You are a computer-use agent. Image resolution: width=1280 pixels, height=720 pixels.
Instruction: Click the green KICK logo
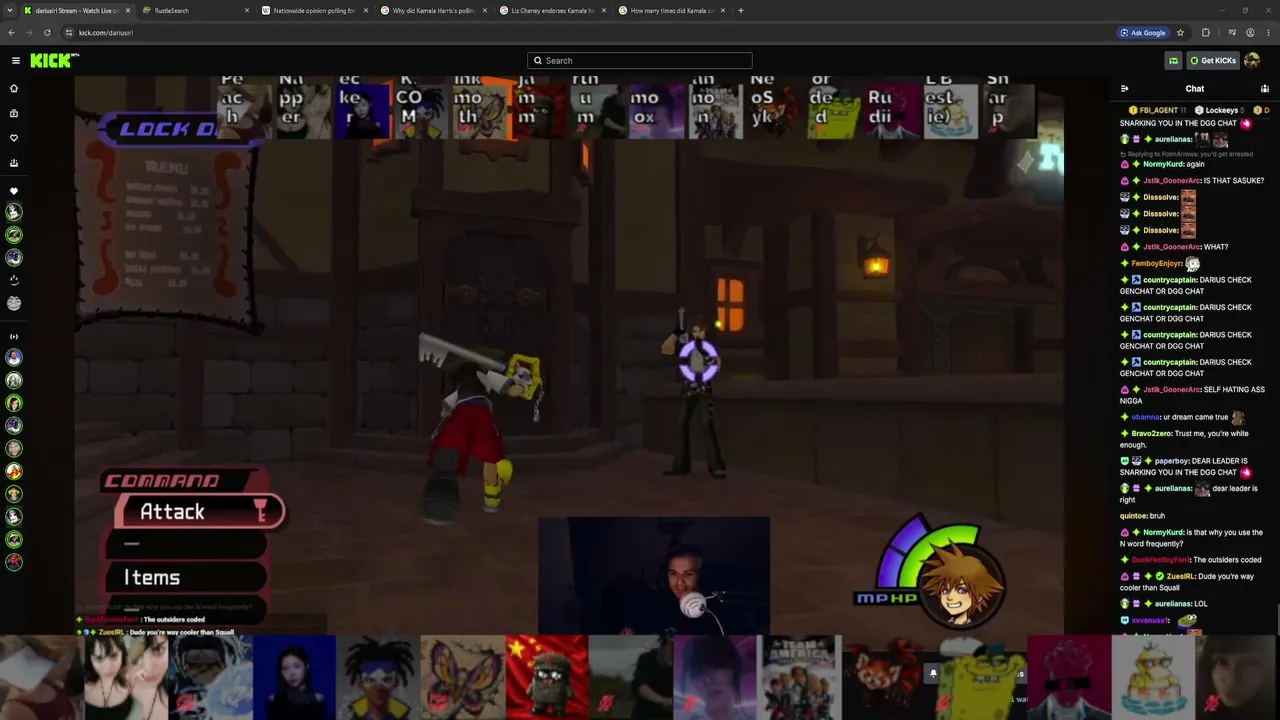pos(54,60)
